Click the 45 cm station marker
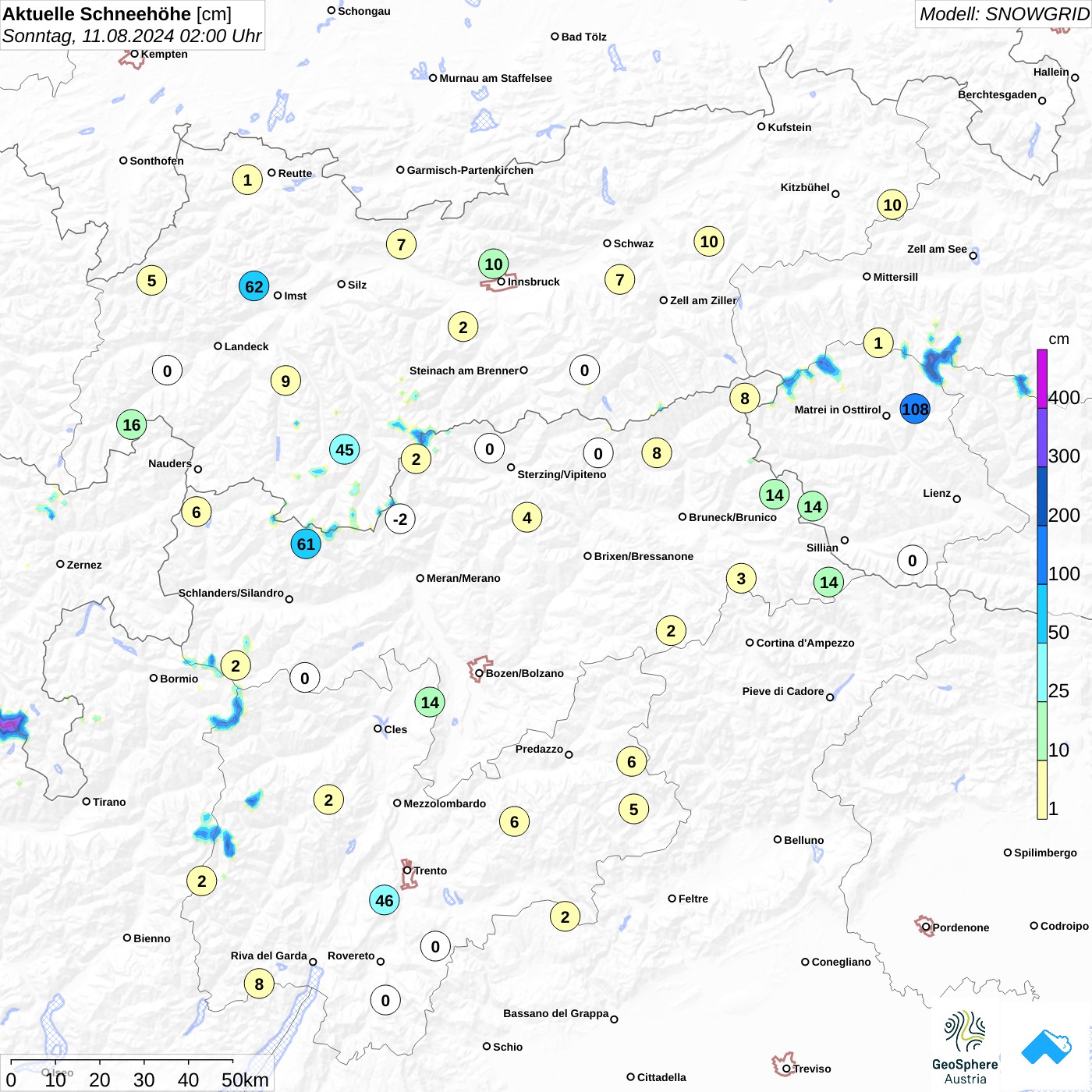Viewport: 1092px width, 1092px height. [x=345, y=449]
